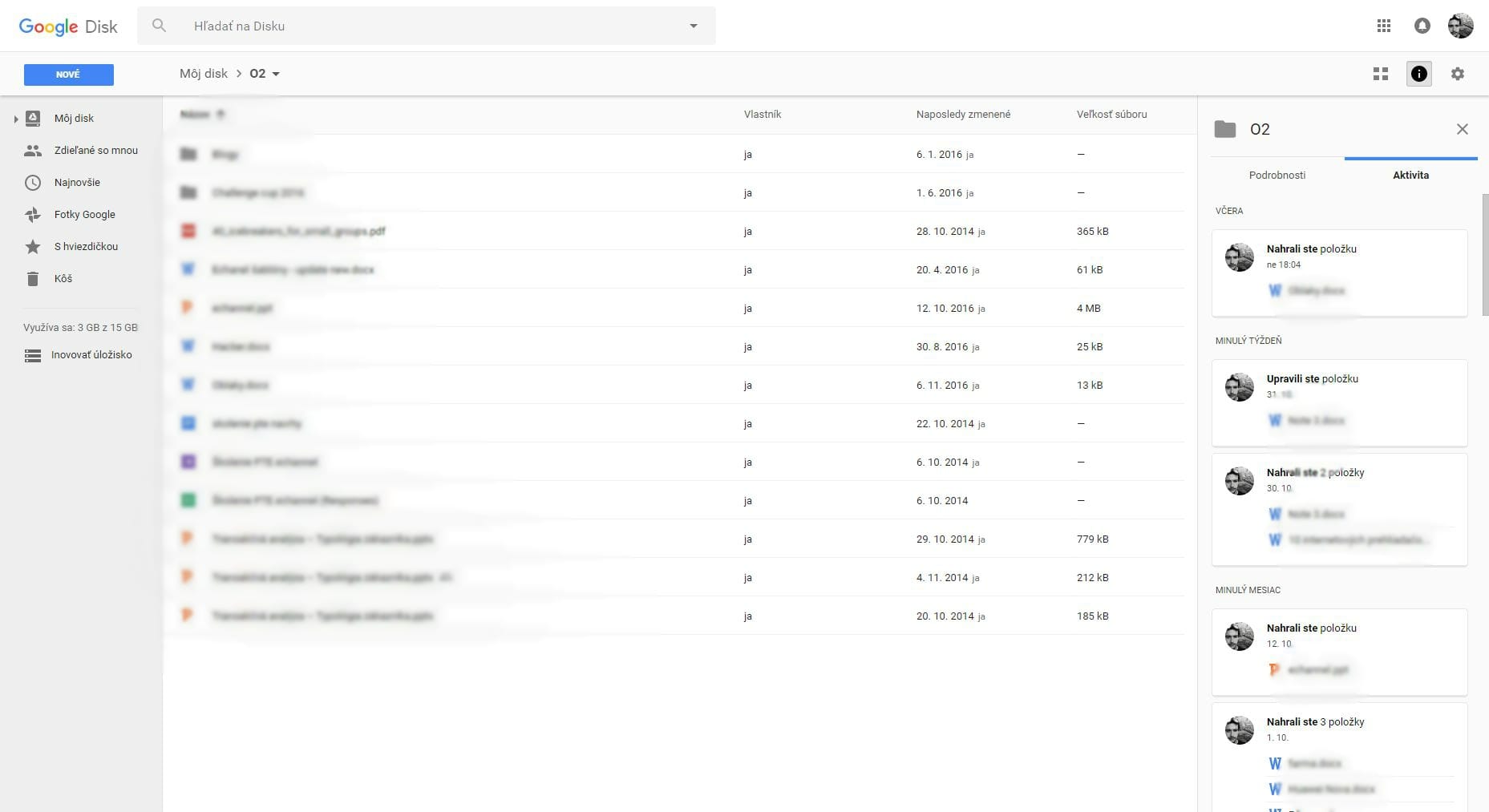
Task: Click Inovovať úložisko link
Action: pyautogui.click(x=91, y=354)
